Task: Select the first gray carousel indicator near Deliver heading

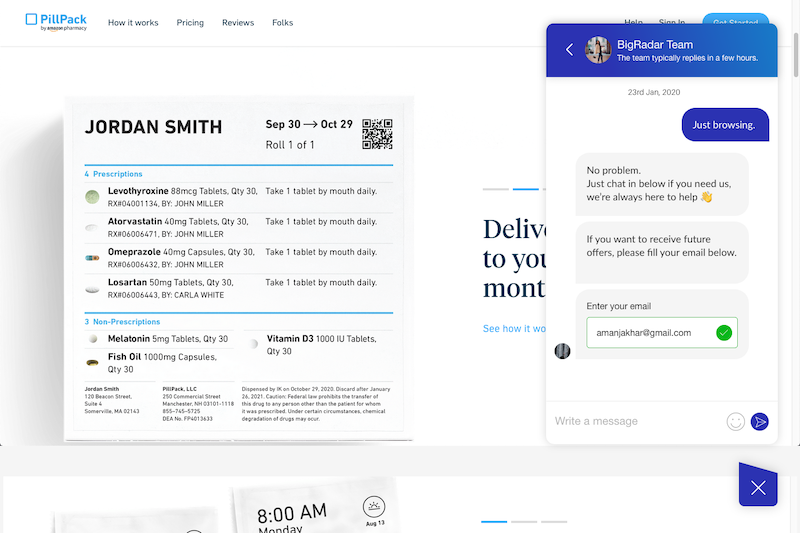Action: 495,189
